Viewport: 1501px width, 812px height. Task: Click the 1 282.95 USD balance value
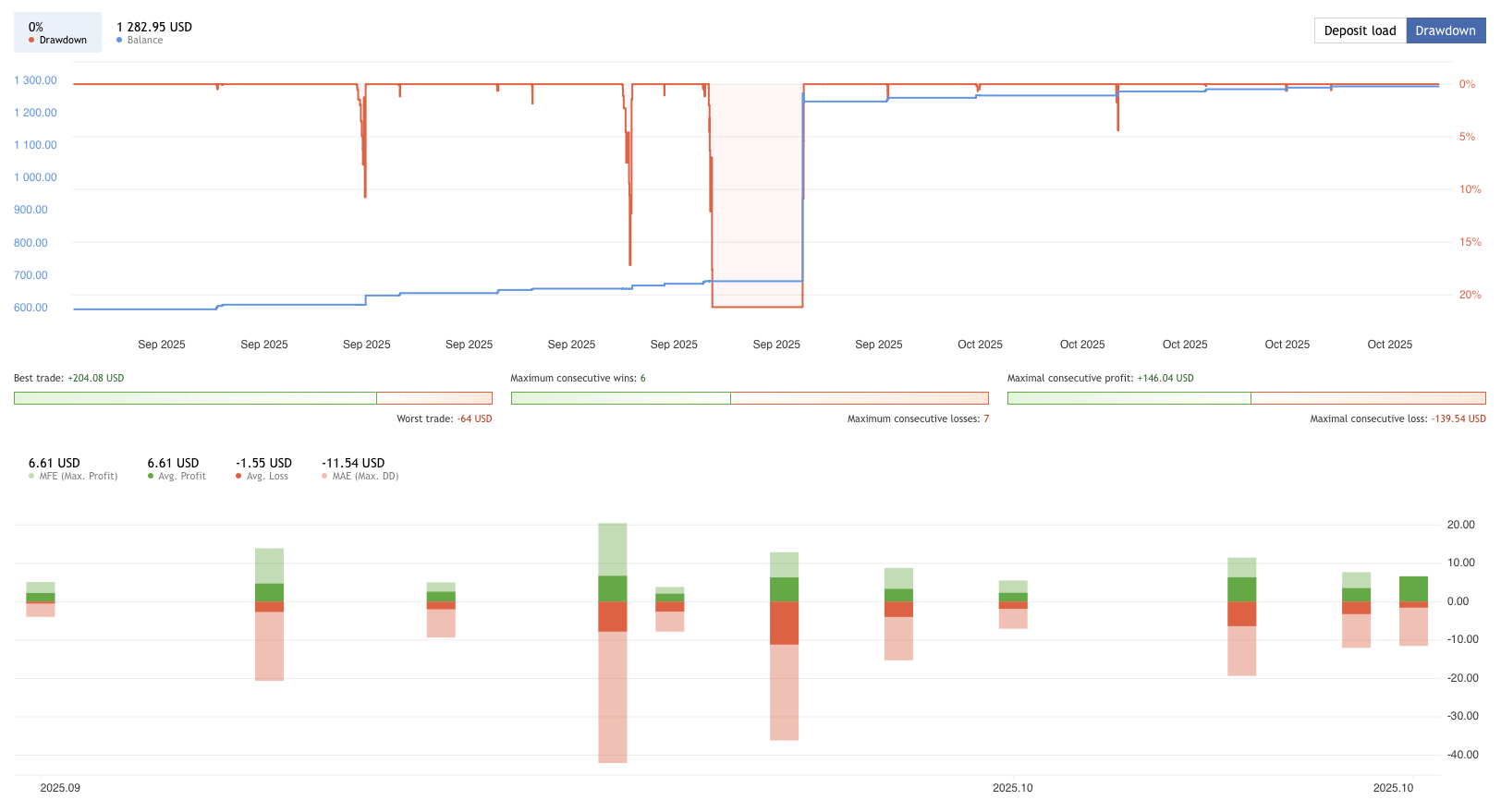154,27
